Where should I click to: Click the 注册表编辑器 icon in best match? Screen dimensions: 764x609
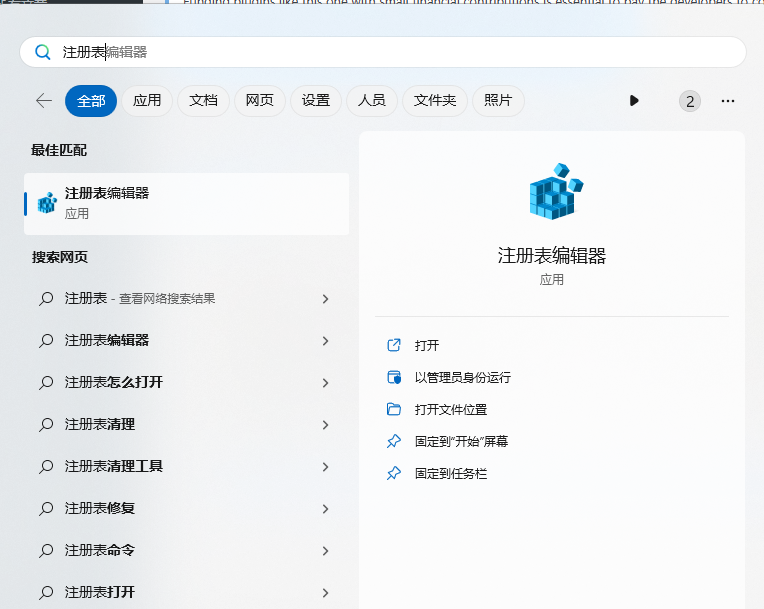47,203
